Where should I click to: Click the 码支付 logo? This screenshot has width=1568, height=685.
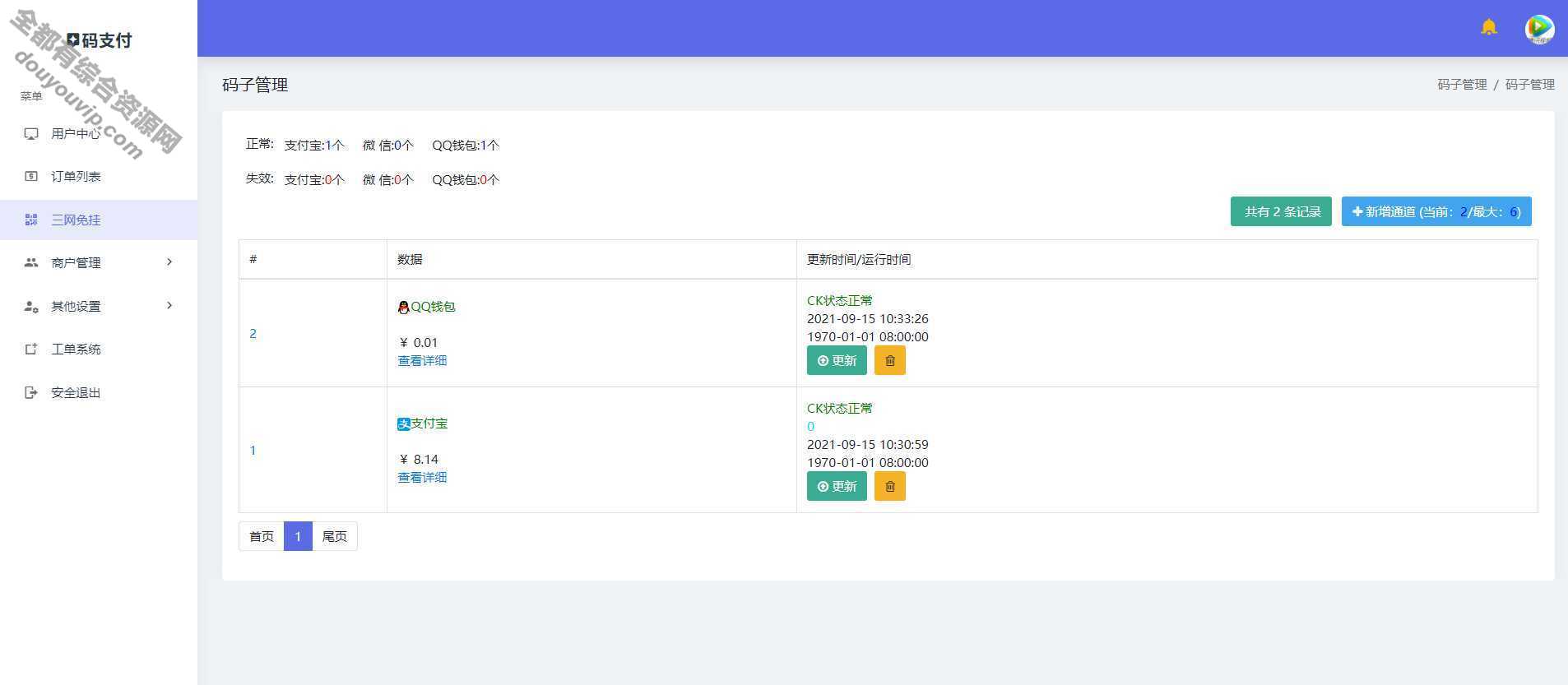[x=99, y=40]
